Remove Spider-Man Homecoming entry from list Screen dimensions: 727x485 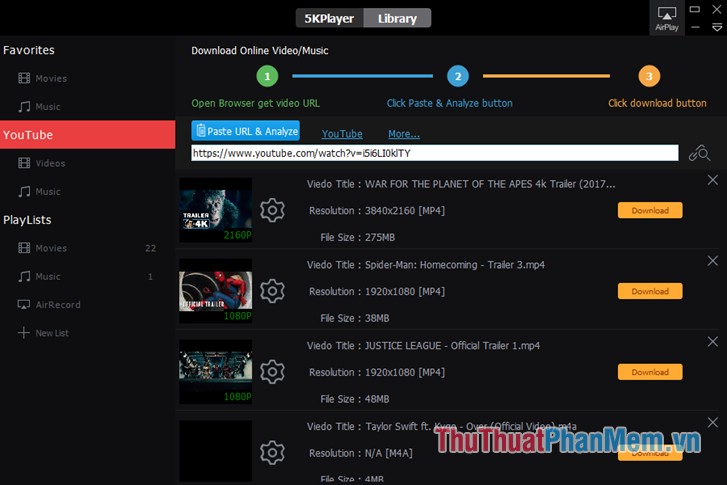coord(713,261)
